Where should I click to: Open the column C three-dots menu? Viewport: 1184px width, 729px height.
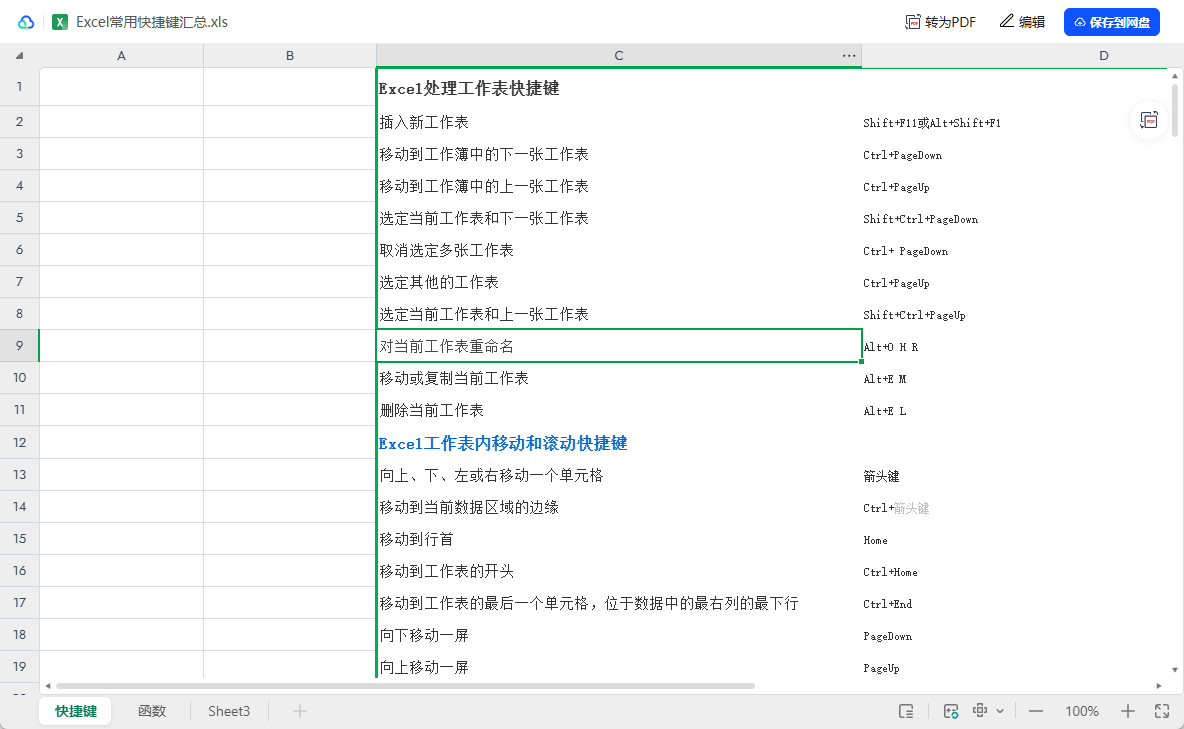[849, 56]
